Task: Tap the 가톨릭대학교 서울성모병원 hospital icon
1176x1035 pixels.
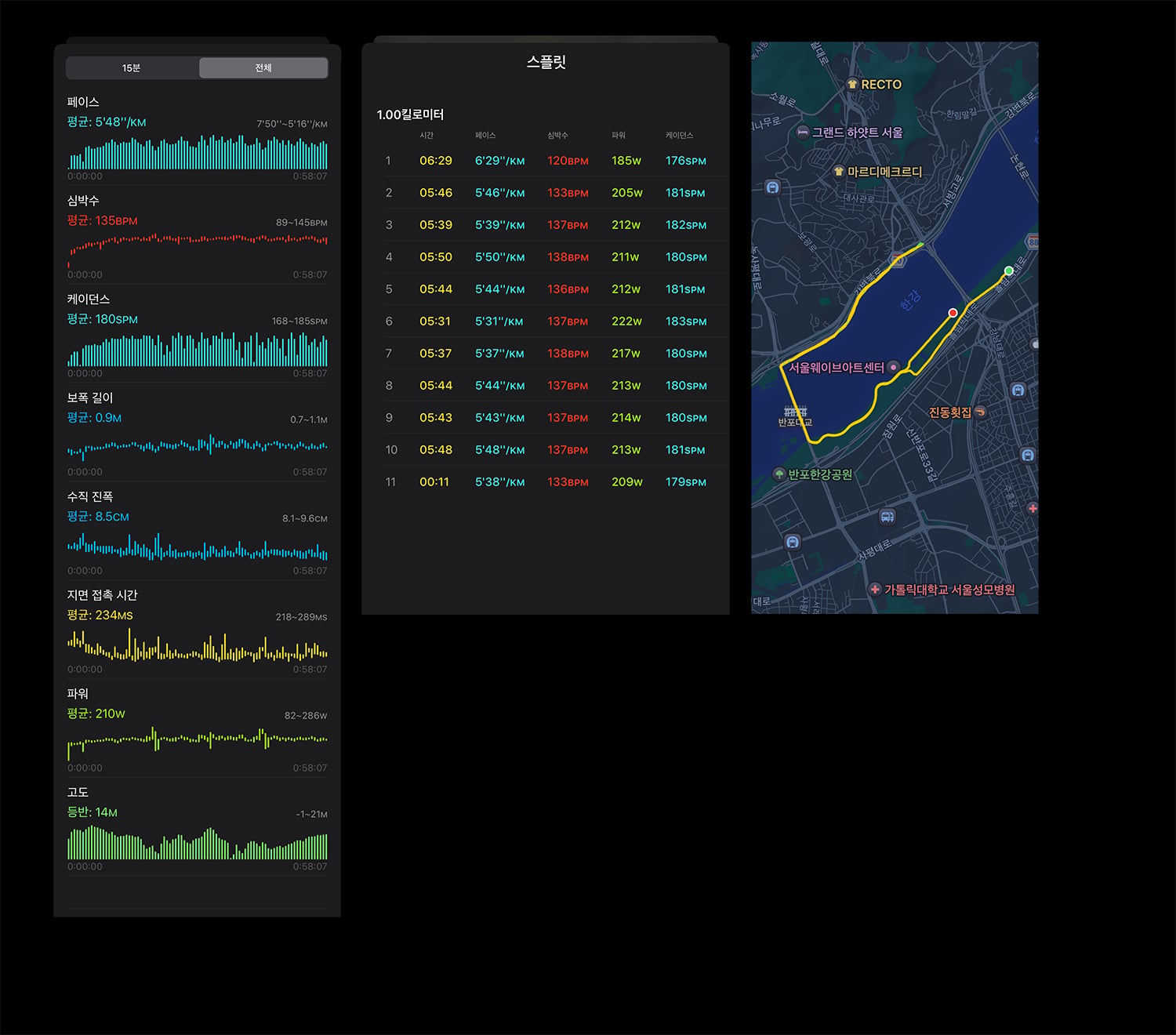Action: click(x=875, y=589)
